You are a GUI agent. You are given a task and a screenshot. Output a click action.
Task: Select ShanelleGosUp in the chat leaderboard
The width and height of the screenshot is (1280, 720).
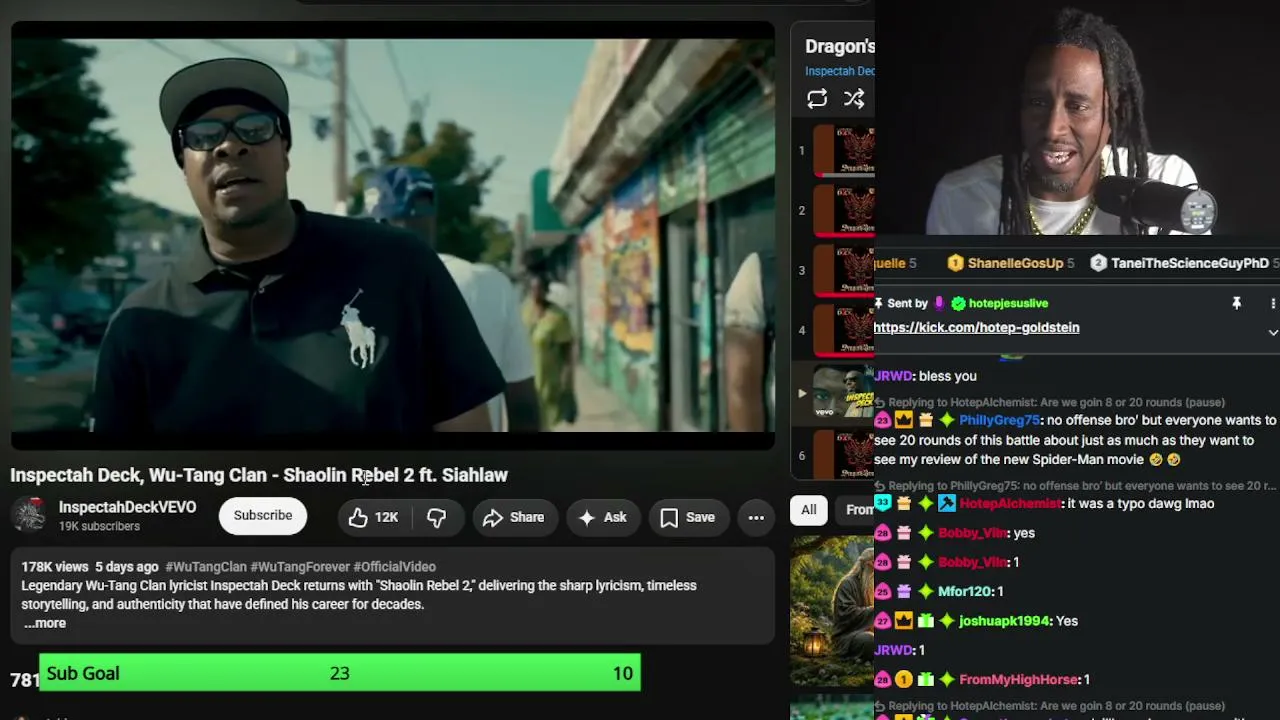1015,263
